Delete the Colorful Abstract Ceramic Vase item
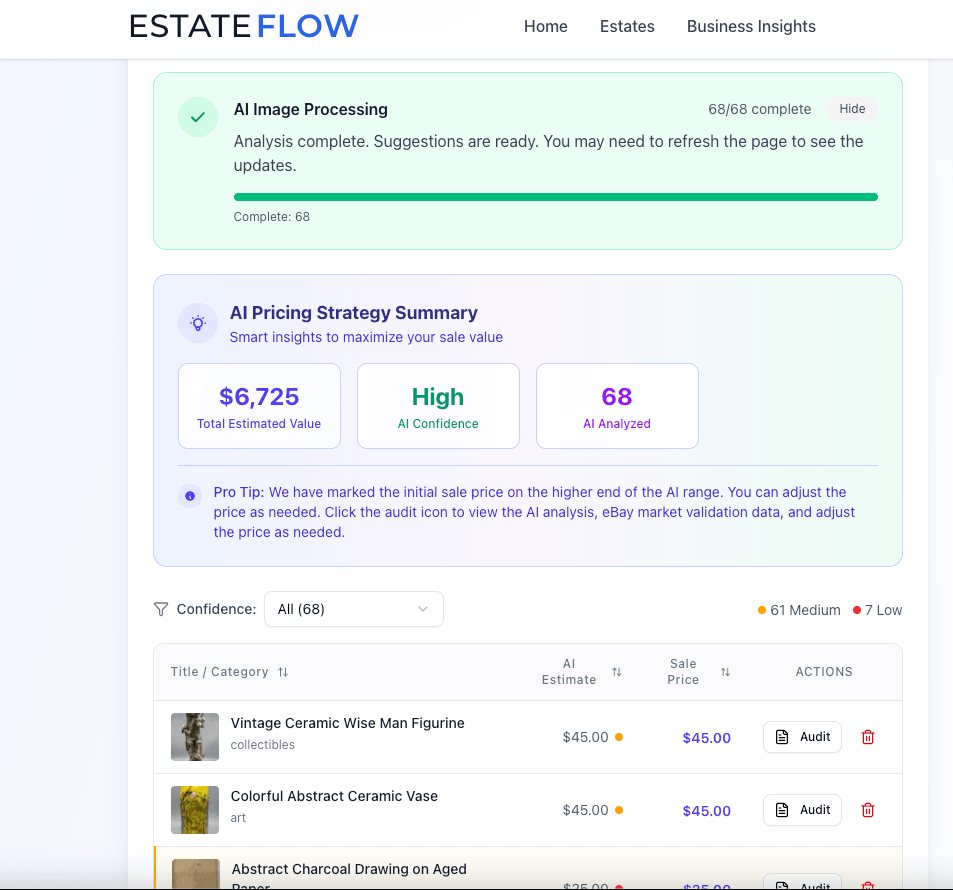 click(x=868, y=810)
